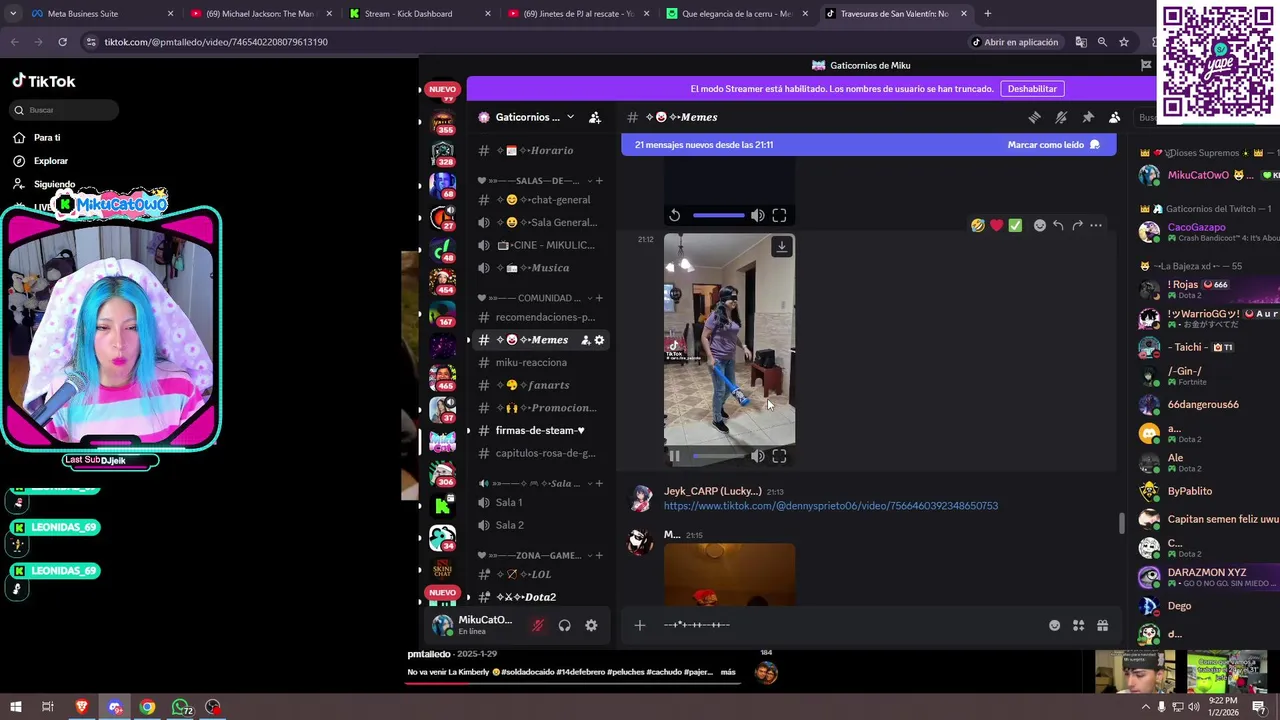This screenshot has width=1280, height=720.
Task: Switch to Jinetes de PJ al rescate tab
Action: click(578, 14)
